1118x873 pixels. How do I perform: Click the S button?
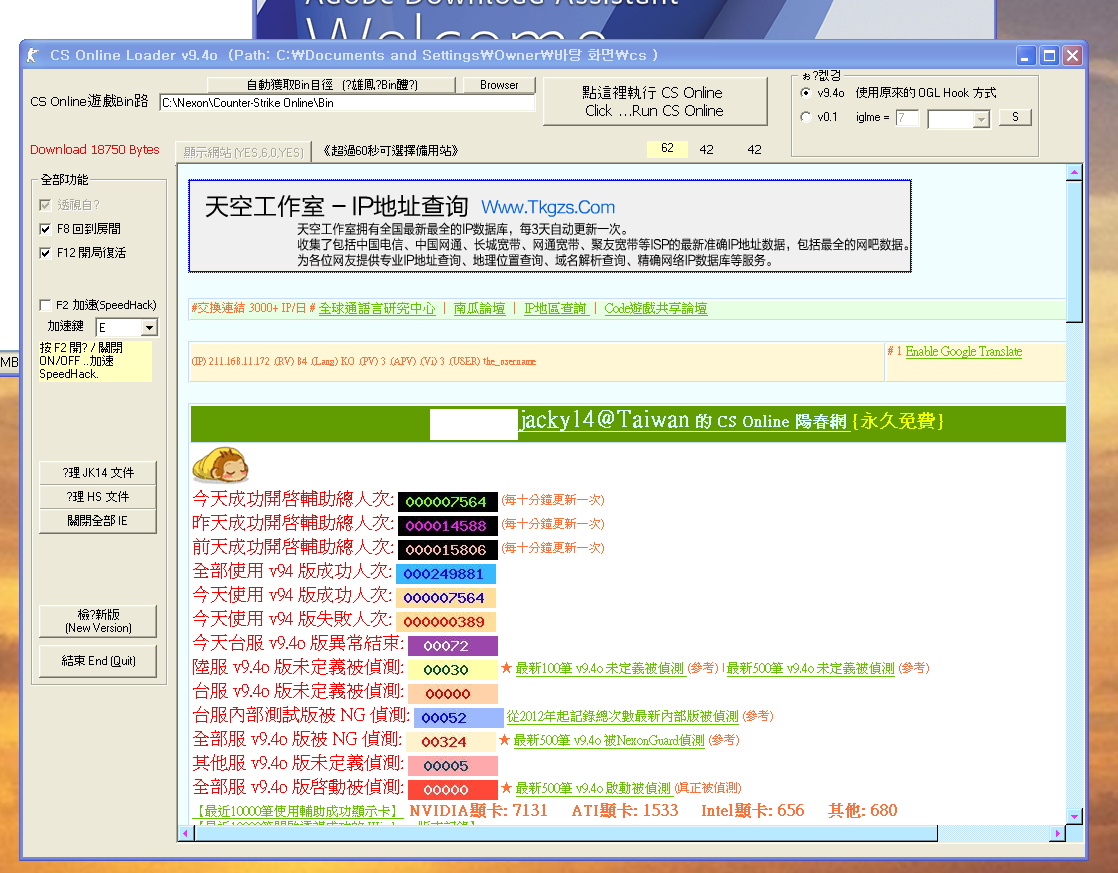tap(1015, 117)
